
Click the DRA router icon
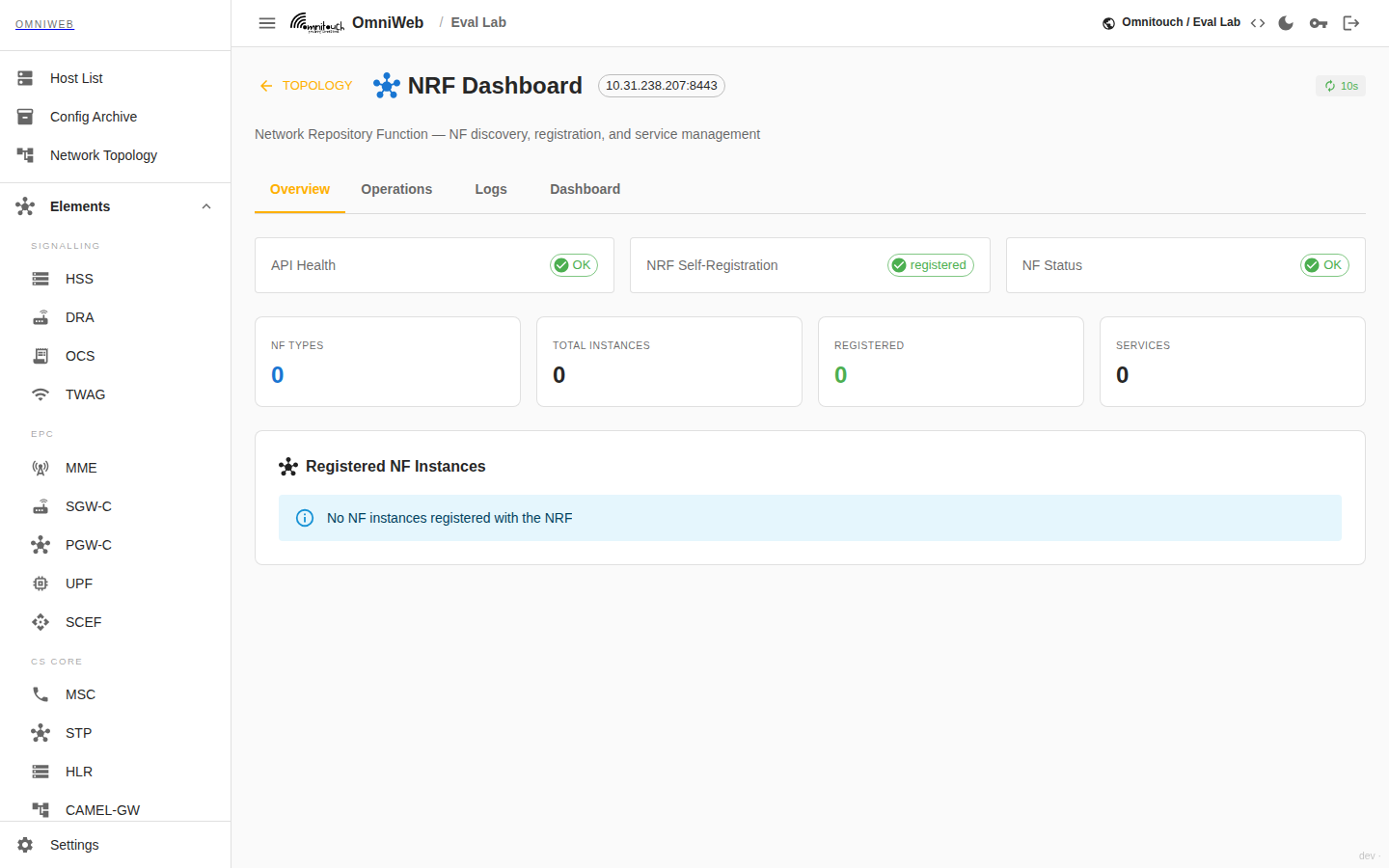[41, 317]
